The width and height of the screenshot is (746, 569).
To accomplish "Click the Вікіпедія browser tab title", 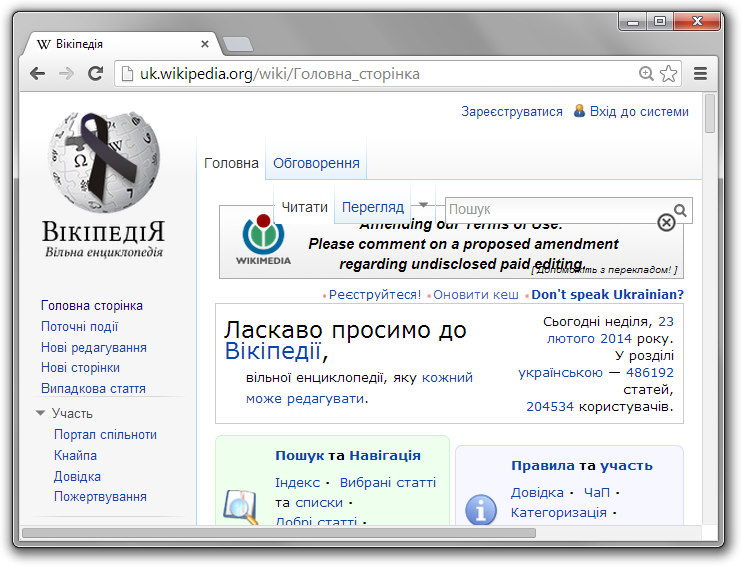I will (79, 44).
